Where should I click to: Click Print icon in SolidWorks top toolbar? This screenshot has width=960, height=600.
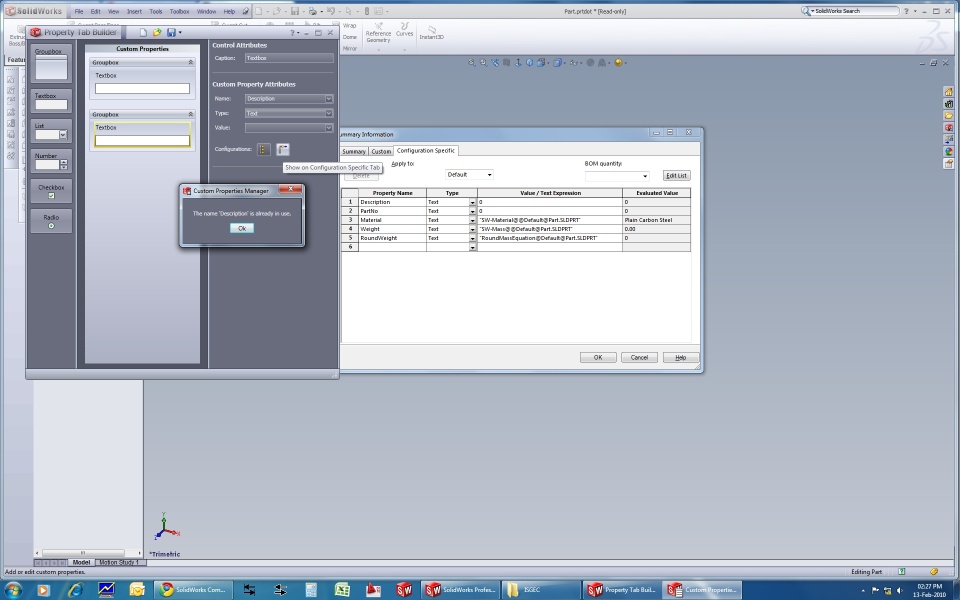coord(313,11)
